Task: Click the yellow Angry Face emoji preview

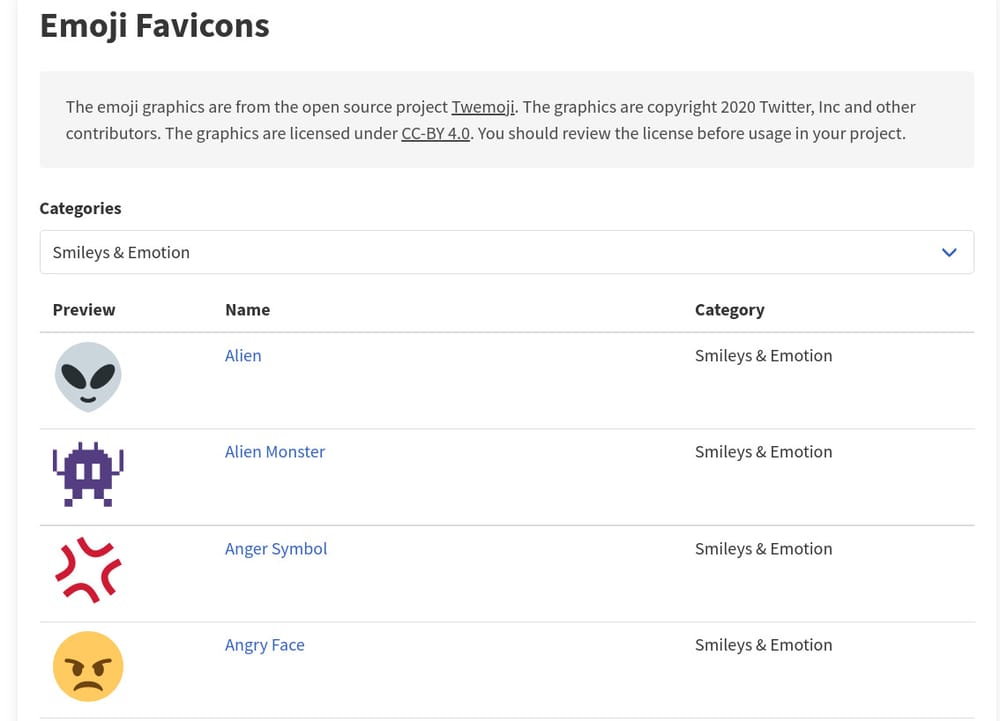Action: (88, 665)
